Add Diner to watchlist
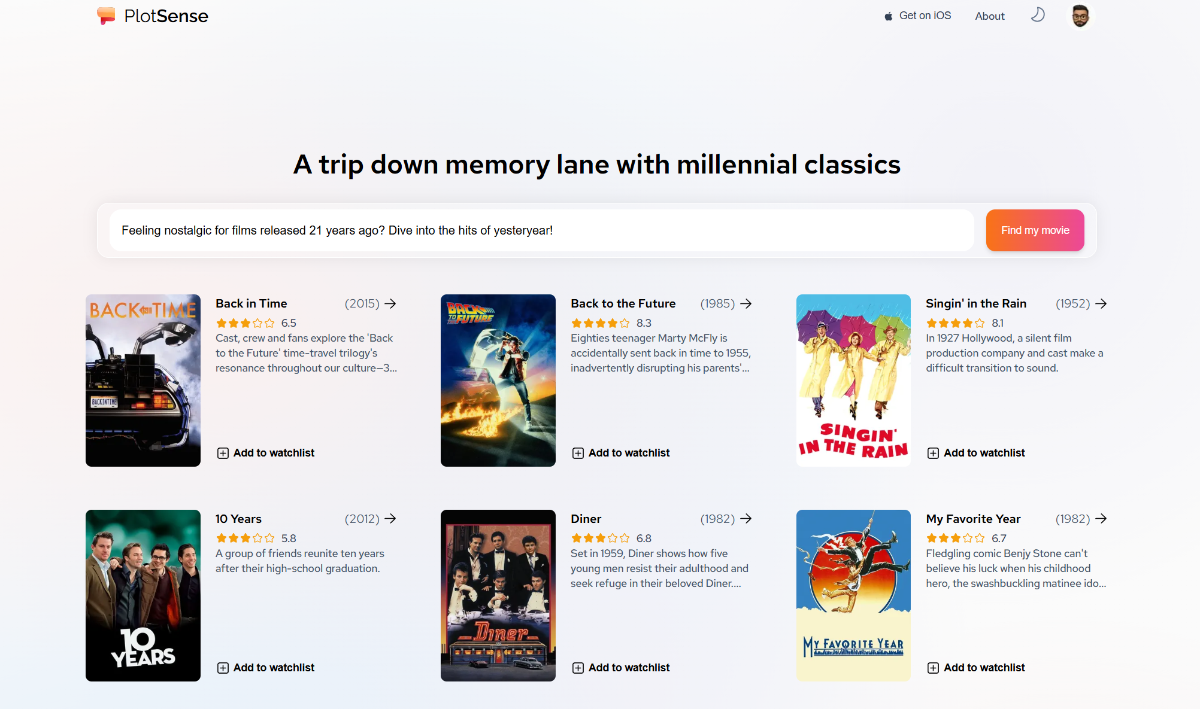The height and width of the screenshot is (709, 1200). pos(621,668)
